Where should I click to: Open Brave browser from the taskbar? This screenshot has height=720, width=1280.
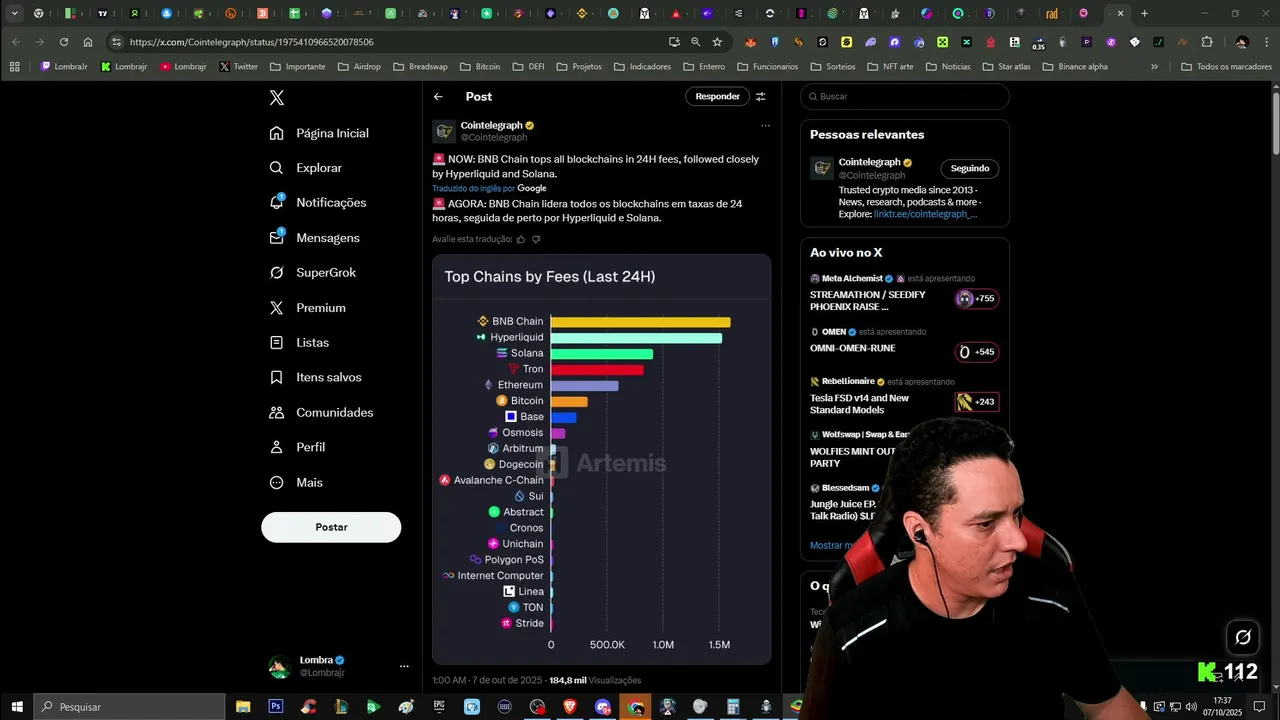click(x=570, y=706)
